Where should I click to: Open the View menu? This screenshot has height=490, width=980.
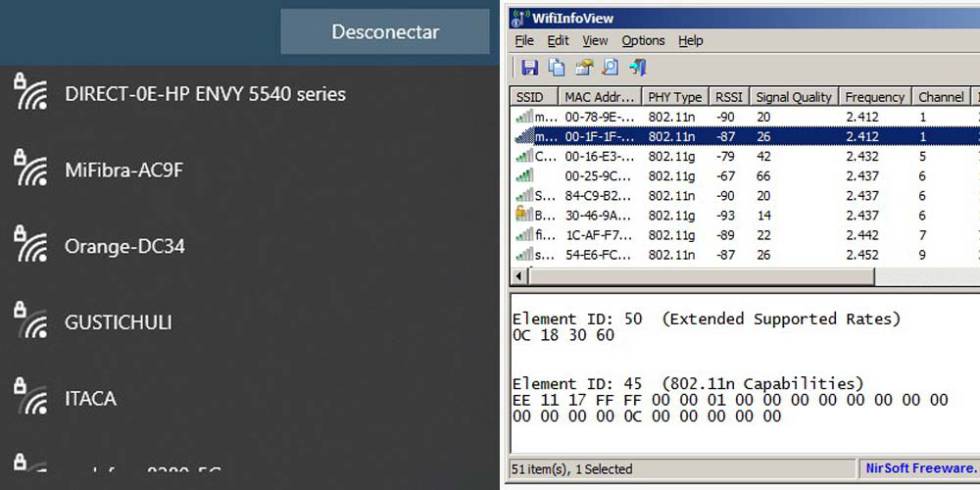click(x=595, y=41)
